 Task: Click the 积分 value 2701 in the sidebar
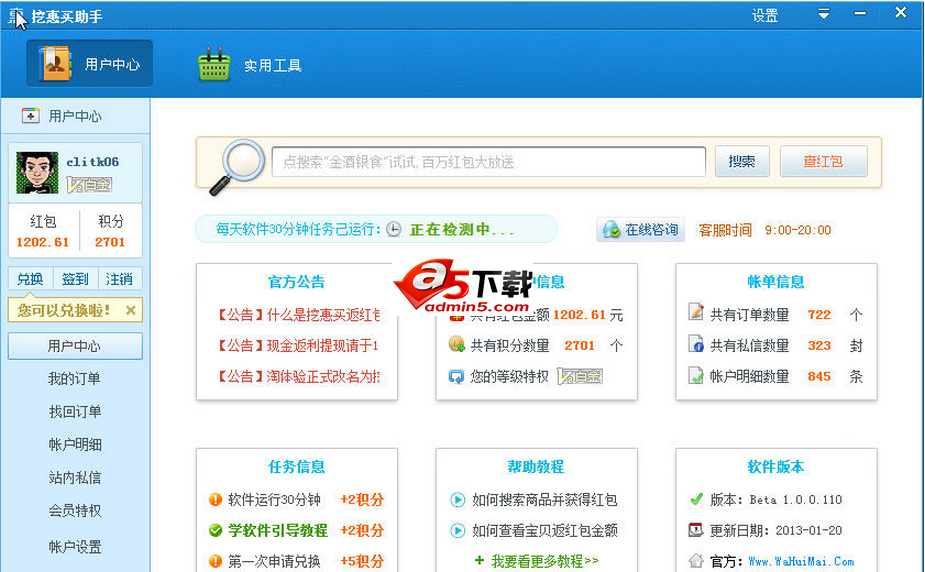(110, 242)
